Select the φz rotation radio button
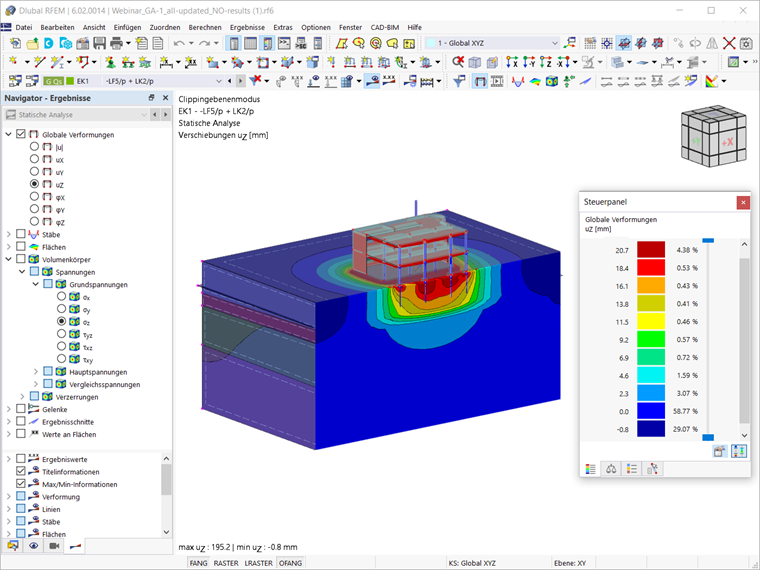 34,222
